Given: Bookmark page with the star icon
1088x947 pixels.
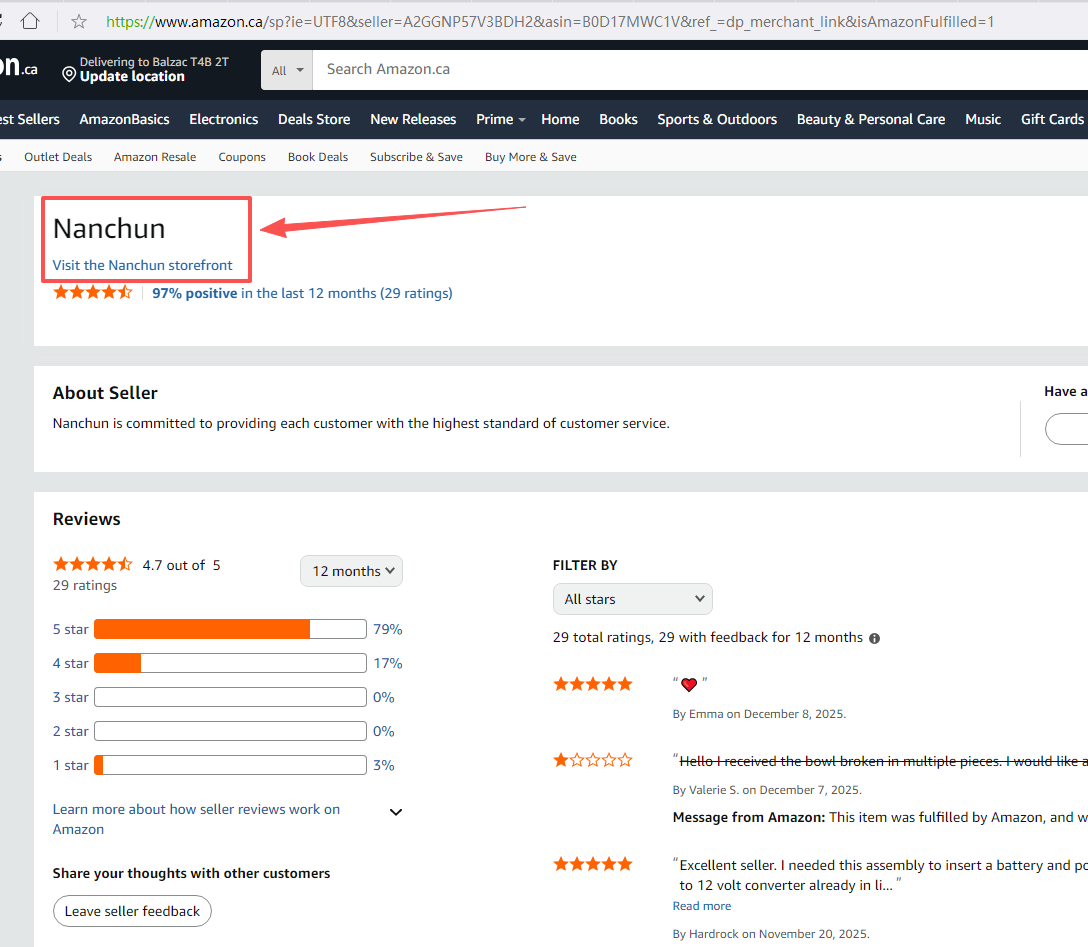Looking at the screenshot, I should [x=79, y=22].
